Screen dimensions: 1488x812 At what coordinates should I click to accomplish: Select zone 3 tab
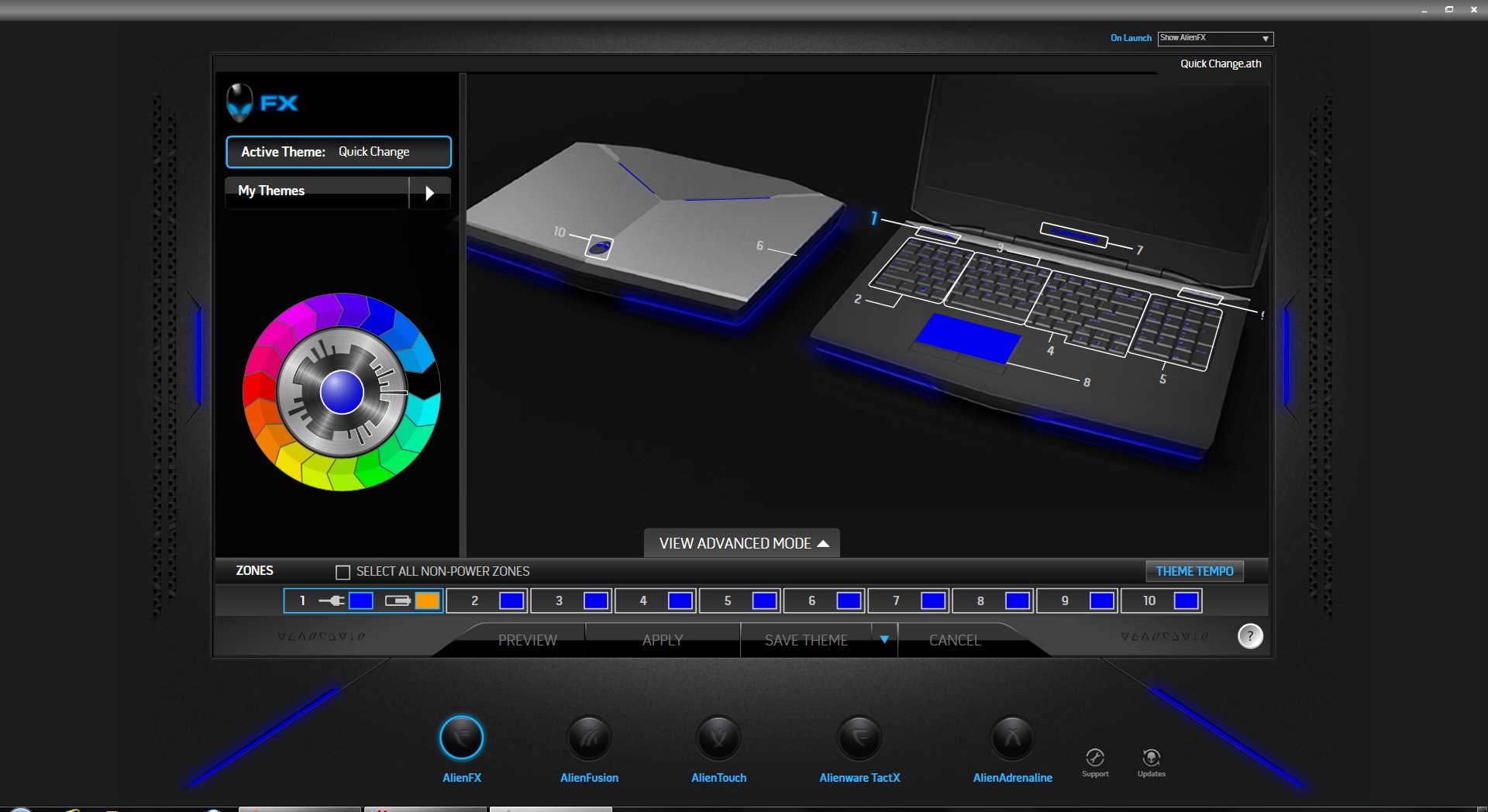coord(572,600)
